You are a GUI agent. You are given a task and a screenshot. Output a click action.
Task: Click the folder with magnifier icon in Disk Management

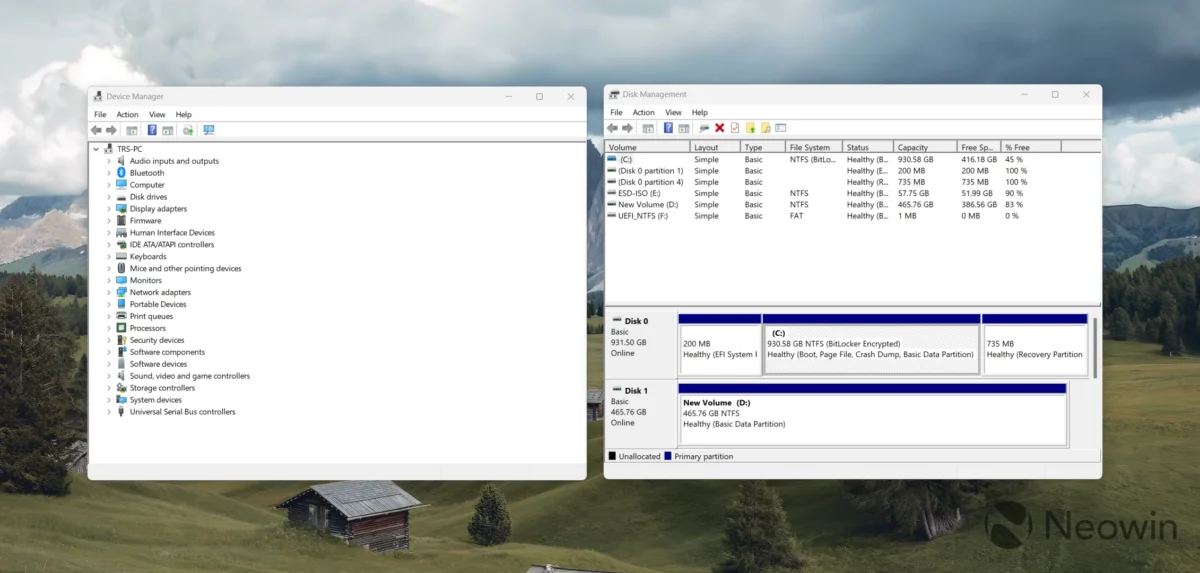[766, 128]
